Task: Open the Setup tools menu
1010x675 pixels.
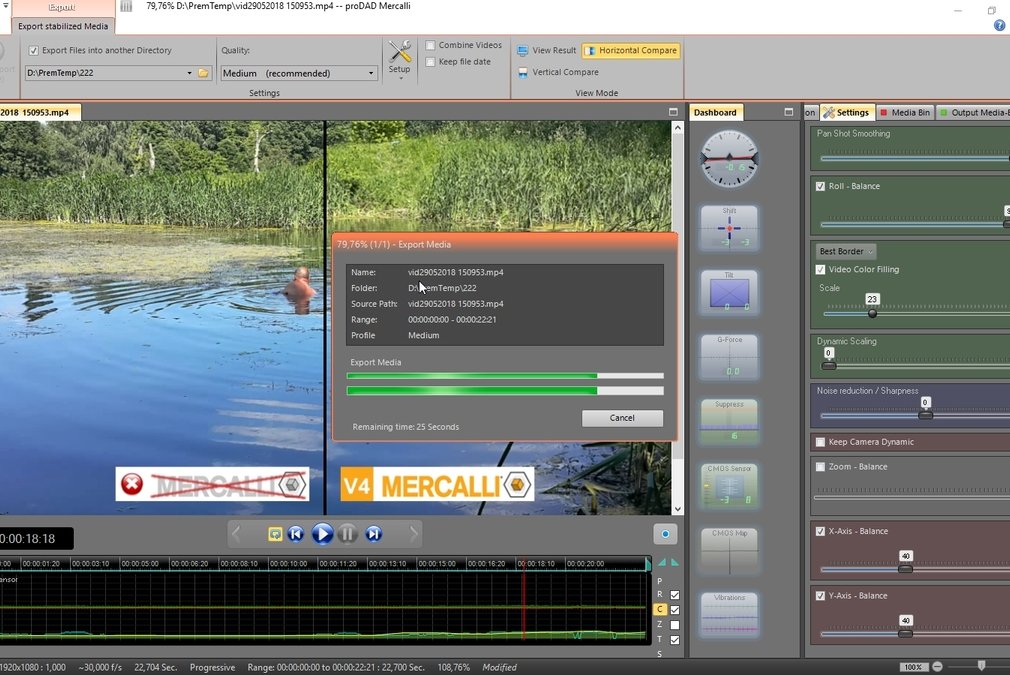Action: tap(399, 58)
